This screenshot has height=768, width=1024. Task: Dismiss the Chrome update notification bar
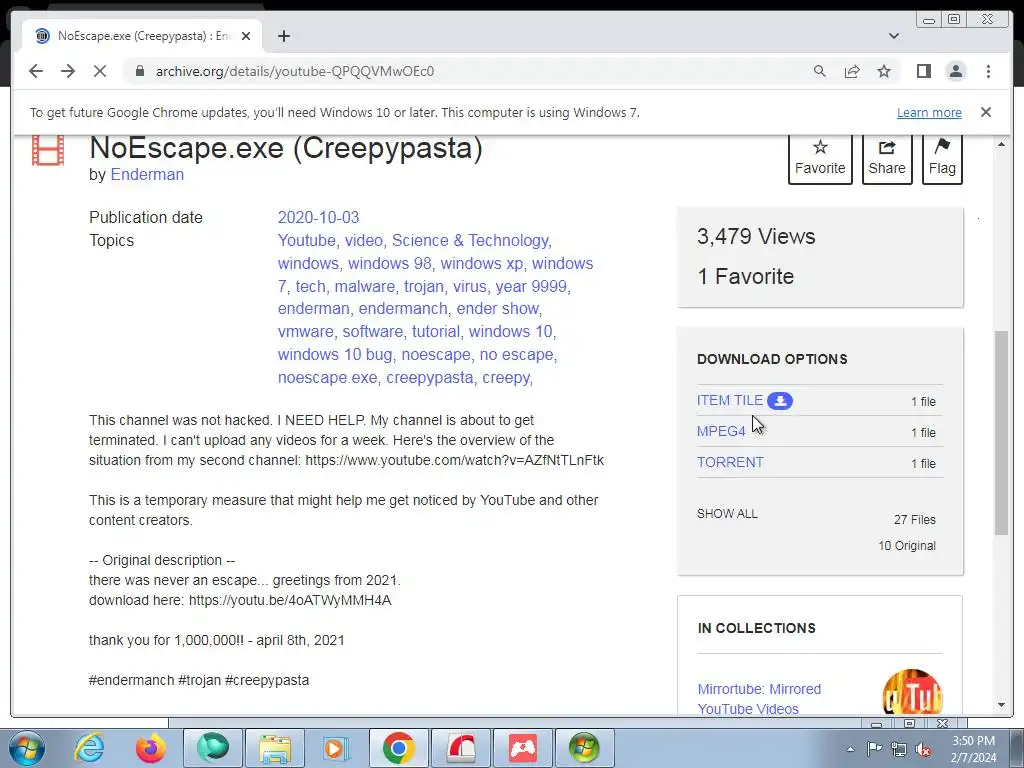coord(986,112)
